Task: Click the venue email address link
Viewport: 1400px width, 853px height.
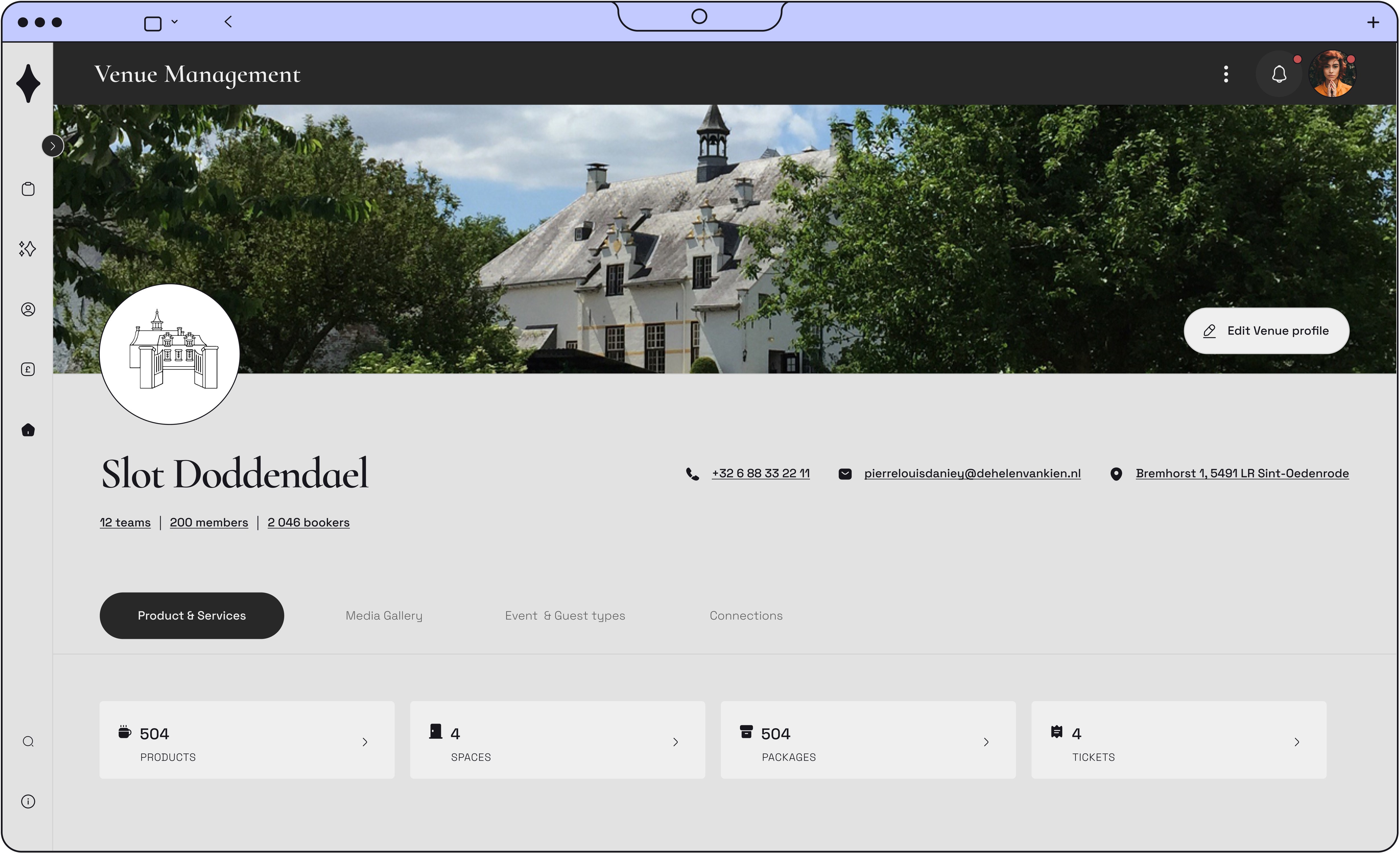Action: (972, 474)
